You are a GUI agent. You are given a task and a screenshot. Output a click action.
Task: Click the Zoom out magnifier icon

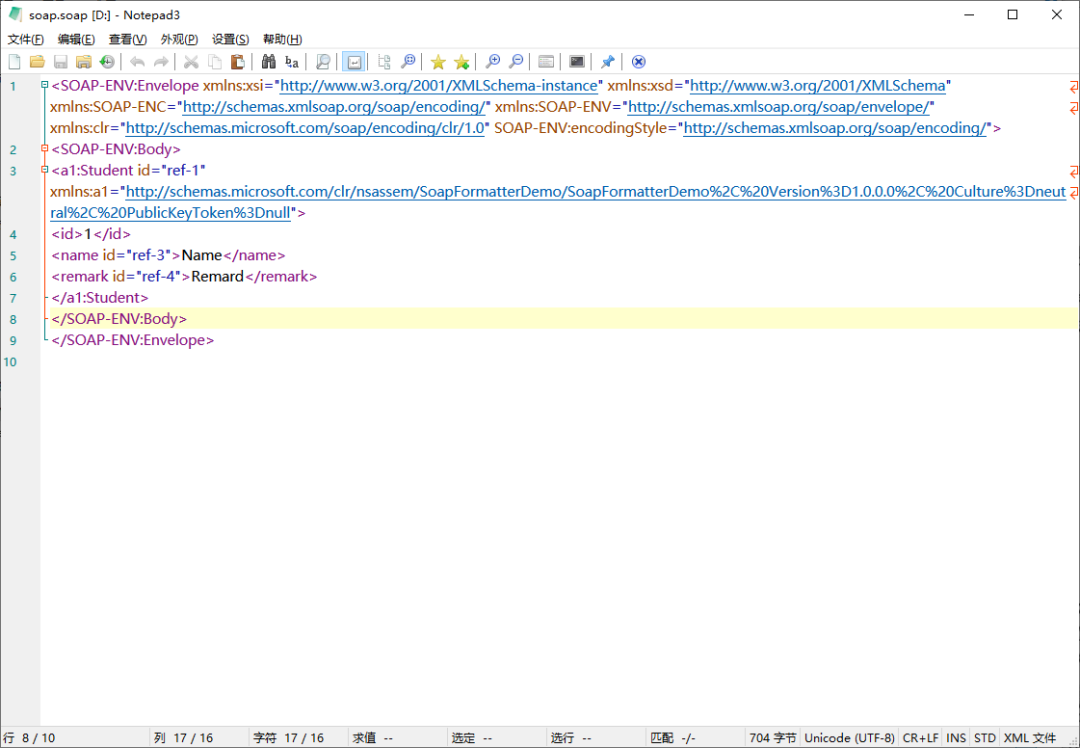click(516, 62)
